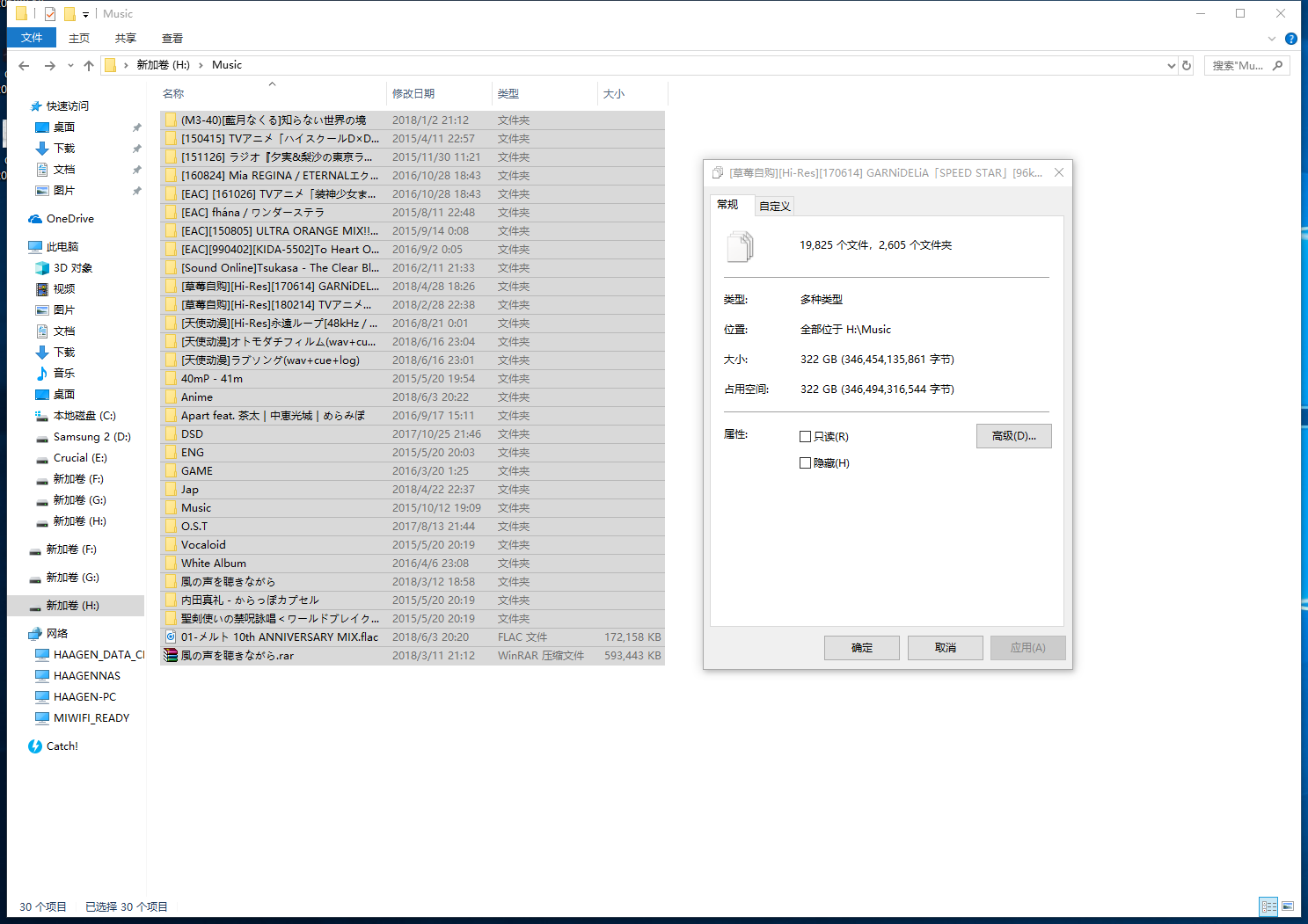
Task: Click 高级(D)... button
Action: point(1014,436)
